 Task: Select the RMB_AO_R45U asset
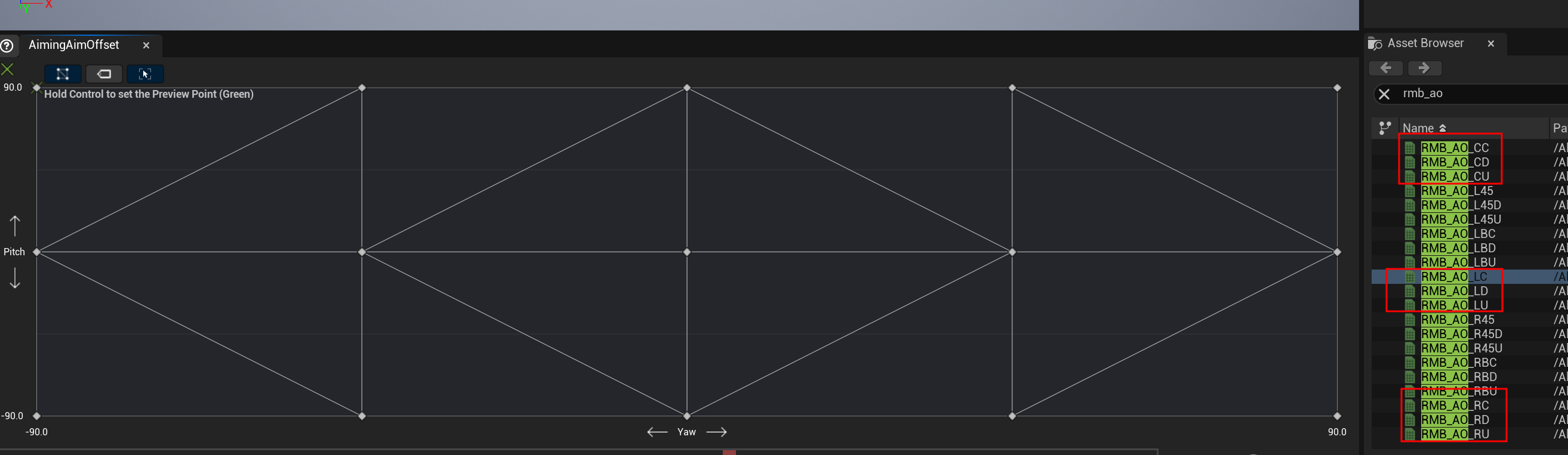[1462, 348]
